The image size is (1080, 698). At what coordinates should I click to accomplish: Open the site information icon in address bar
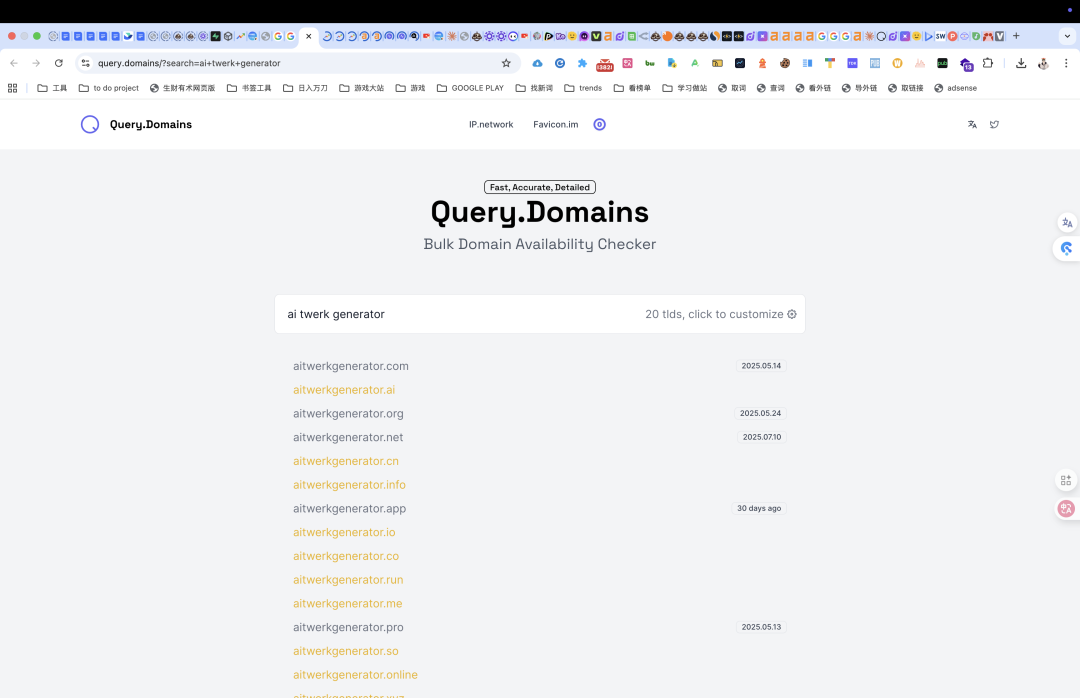point(85,63)
